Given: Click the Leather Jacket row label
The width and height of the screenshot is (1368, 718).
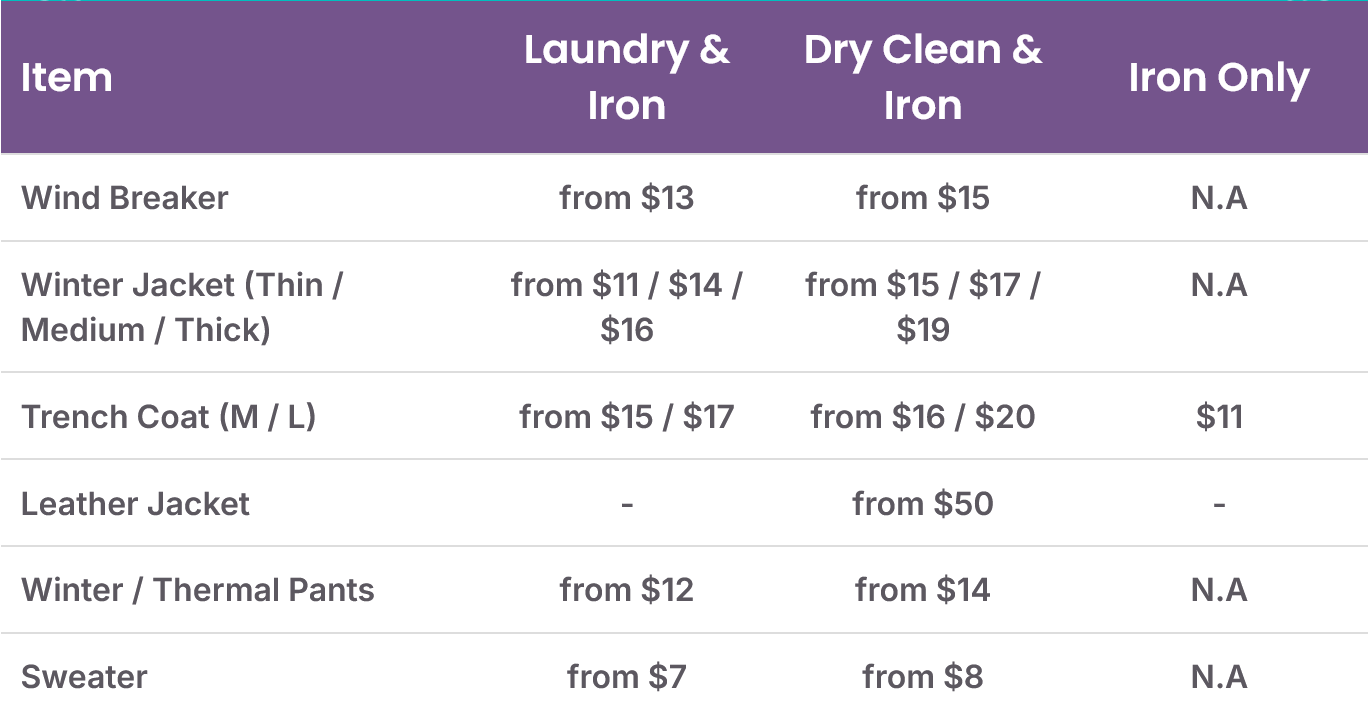Looking at the screenshot, I should click(136, 503).
